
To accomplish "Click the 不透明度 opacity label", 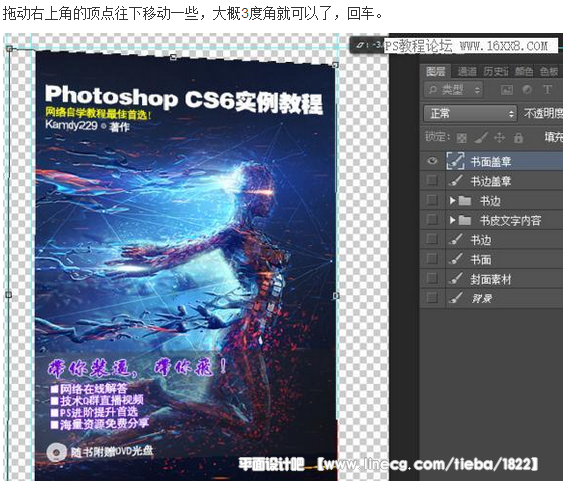I will [x=544, y=113].
